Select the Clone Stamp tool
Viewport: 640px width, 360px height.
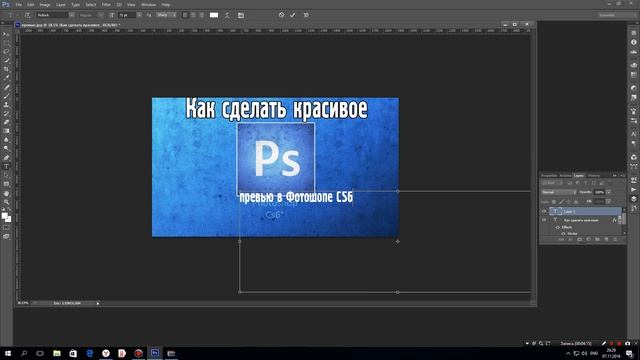pyautogui.click(x=6, y=104)
